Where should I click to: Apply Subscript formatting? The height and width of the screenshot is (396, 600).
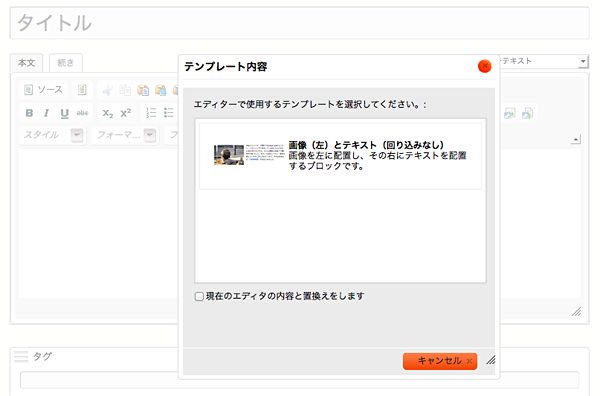(x=108, y=113)
